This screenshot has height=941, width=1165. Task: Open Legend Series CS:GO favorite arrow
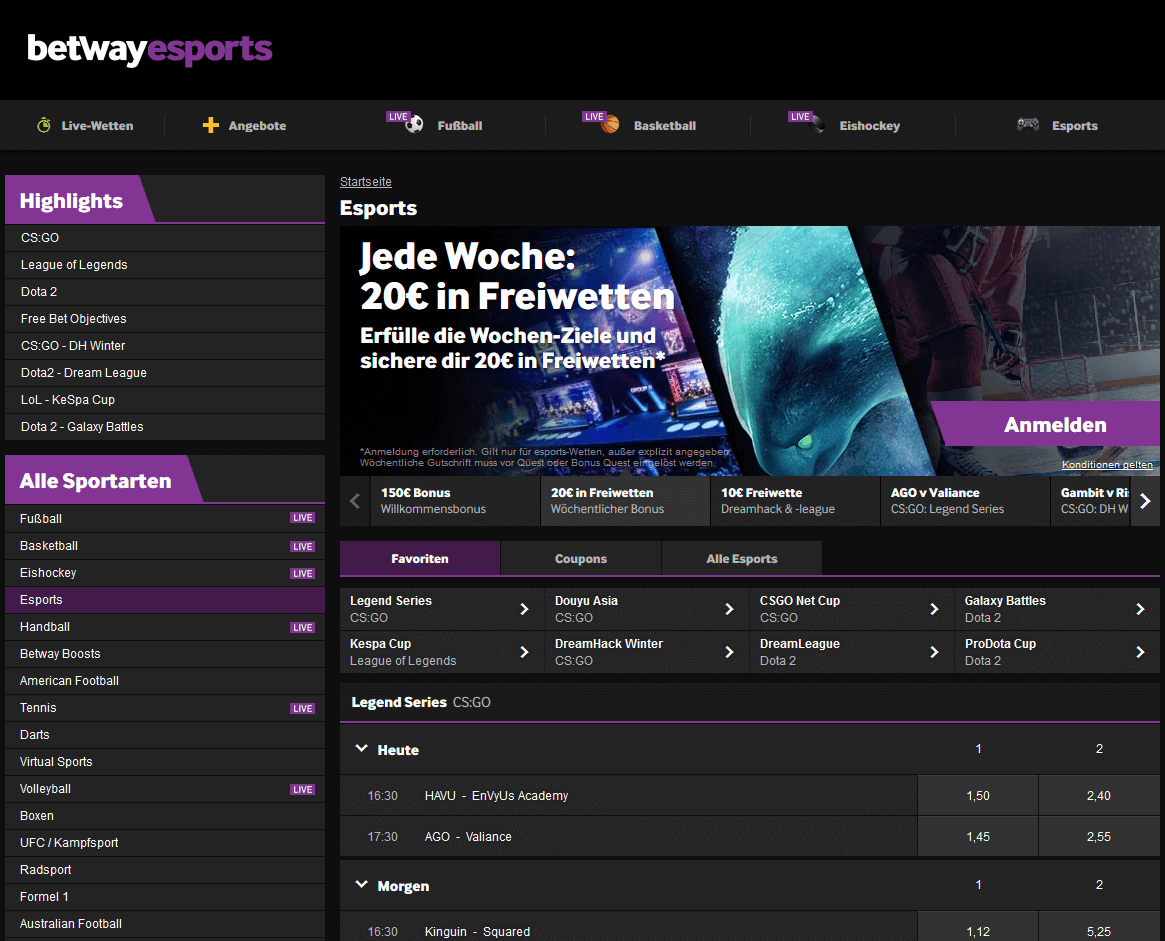point(525,609)
